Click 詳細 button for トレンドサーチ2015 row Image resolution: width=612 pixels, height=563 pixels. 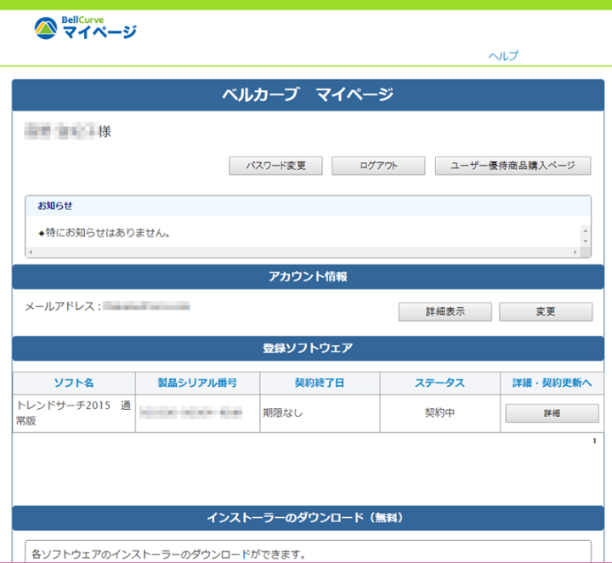pos(552,413)
